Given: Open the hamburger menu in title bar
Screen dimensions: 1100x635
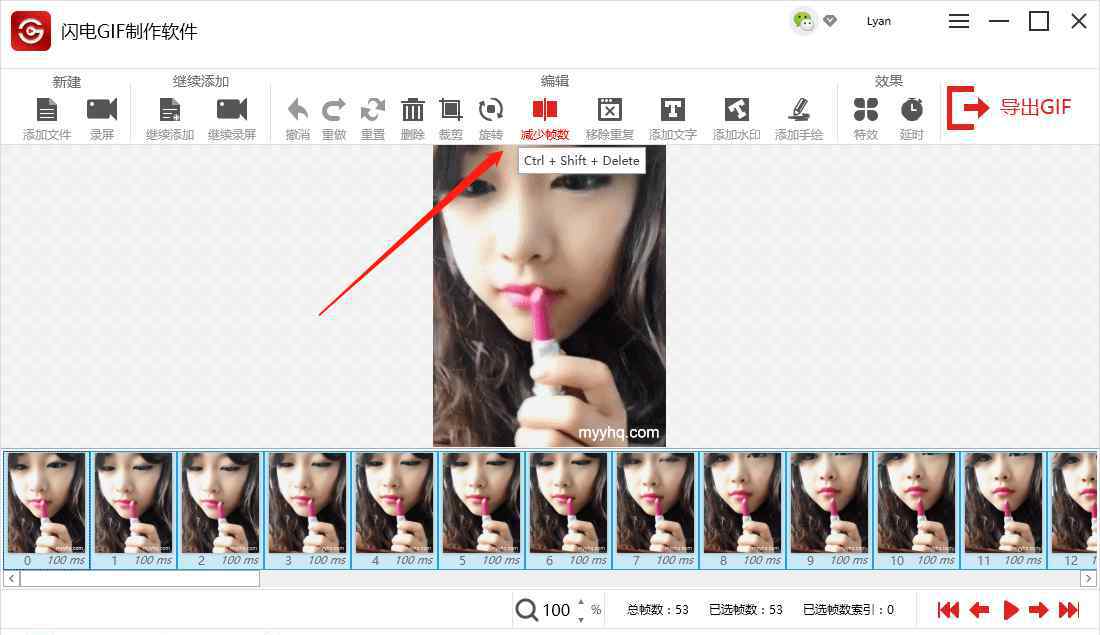Looking at the screenshot, I should click(x=959, y=21).
